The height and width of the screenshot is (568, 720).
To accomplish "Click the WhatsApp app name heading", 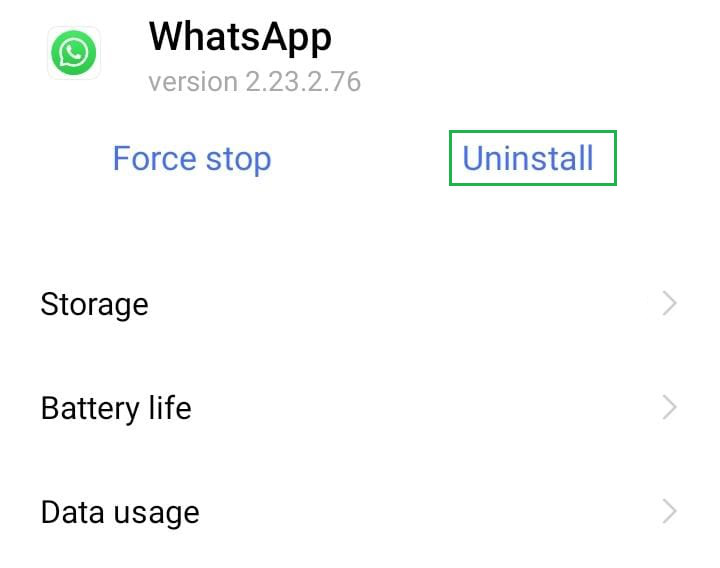I will (x=240, y=38).
